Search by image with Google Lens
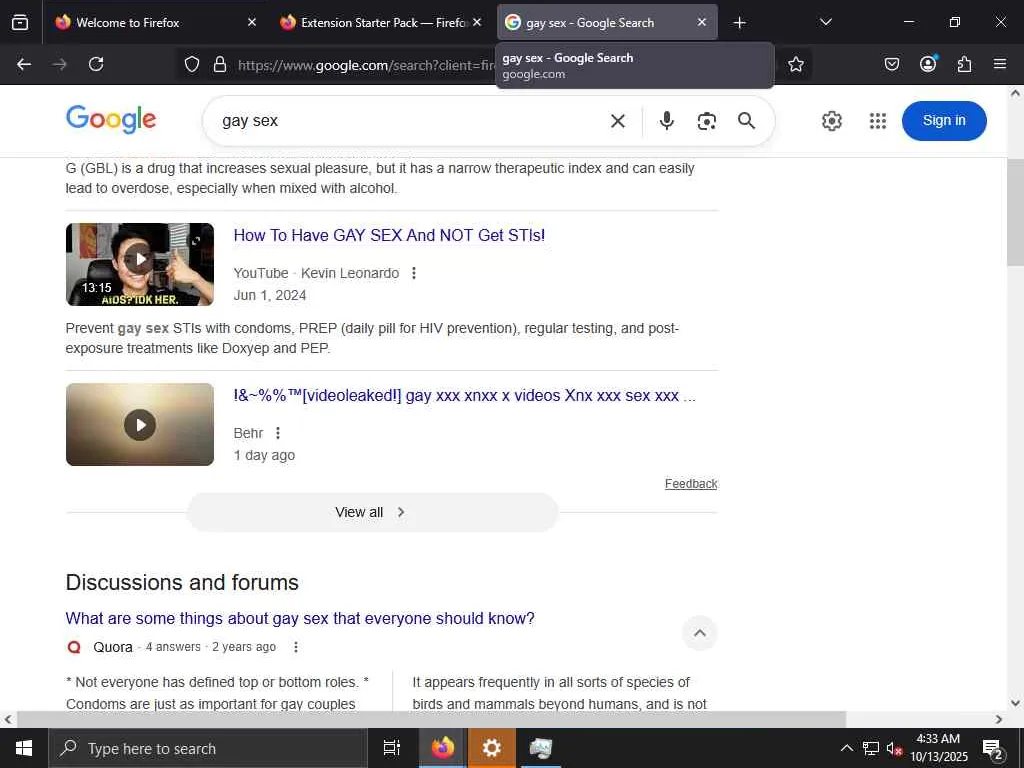 click(707, 121)
